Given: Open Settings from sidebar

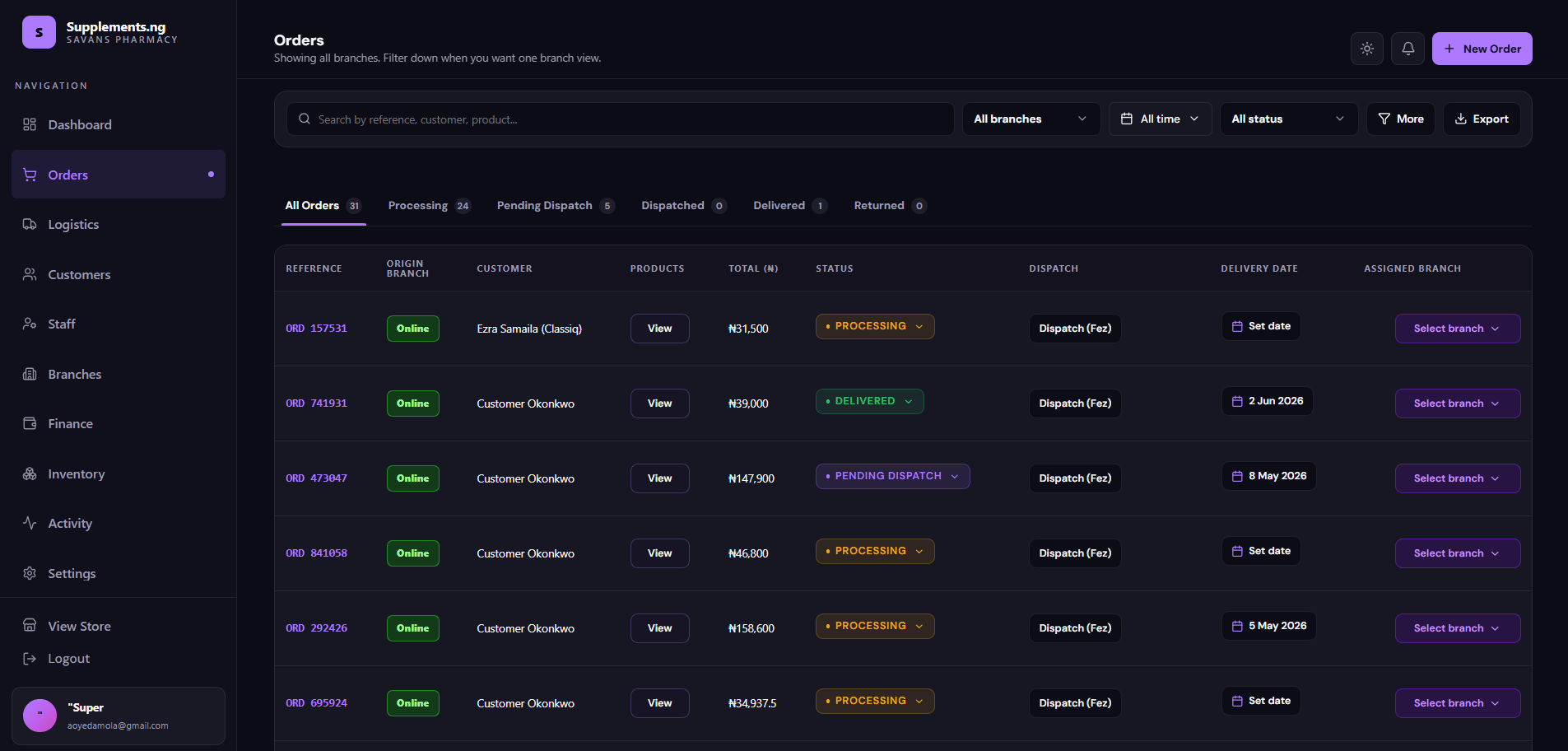Looking at the screenshot, I should (72, 573).
